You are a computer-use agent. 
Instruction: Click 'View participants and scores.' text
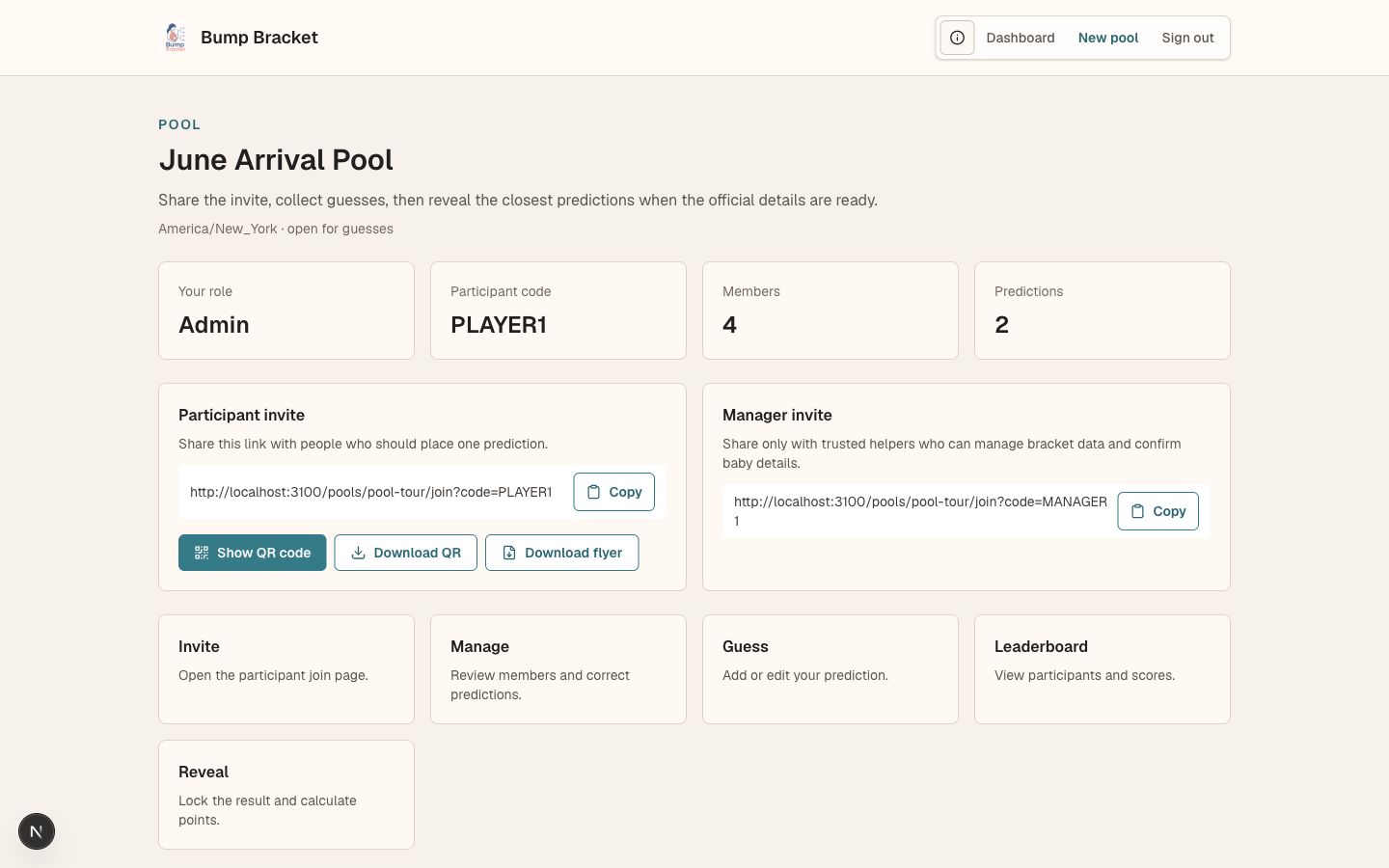[1084, 675]
